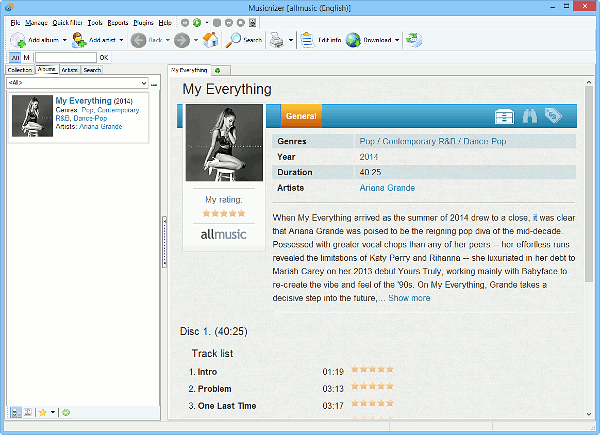This screenshot has width=600, height=435.
Task: Open the Ariana Grande artist link in details
Action: (387, 188)
